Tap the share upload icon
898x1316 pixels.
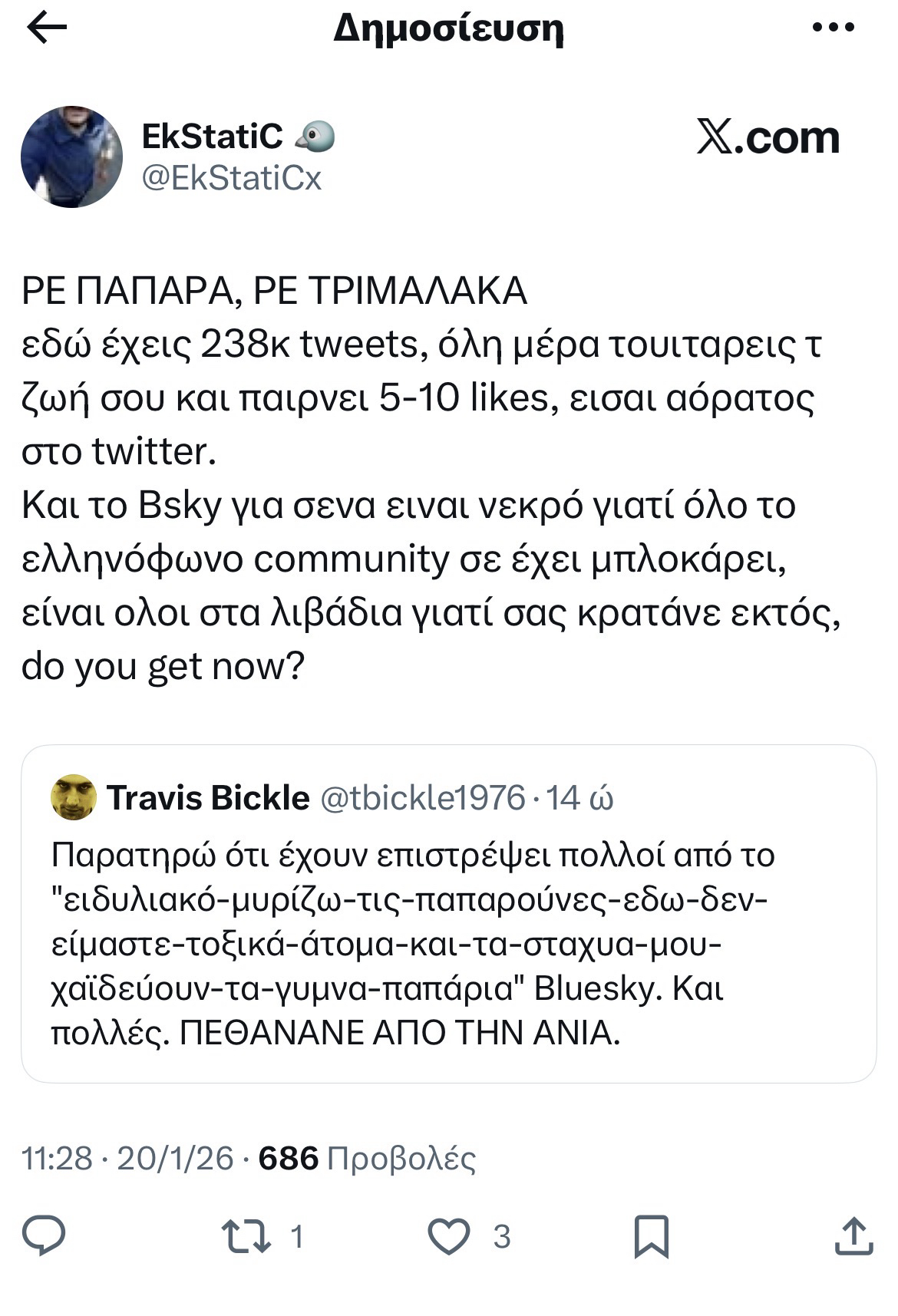(x=853, y=1236)
